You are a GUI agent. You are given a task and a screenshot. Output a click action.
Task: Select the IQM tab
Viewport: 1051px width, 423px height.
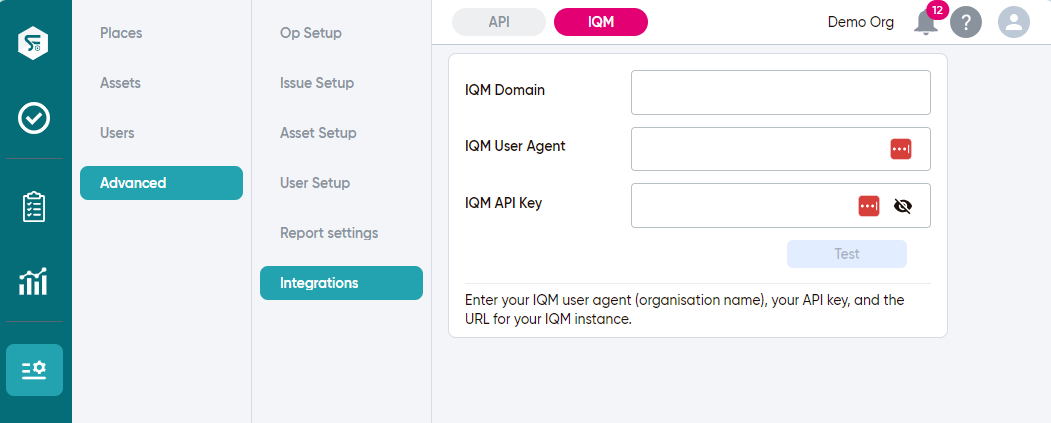[601, 21]
